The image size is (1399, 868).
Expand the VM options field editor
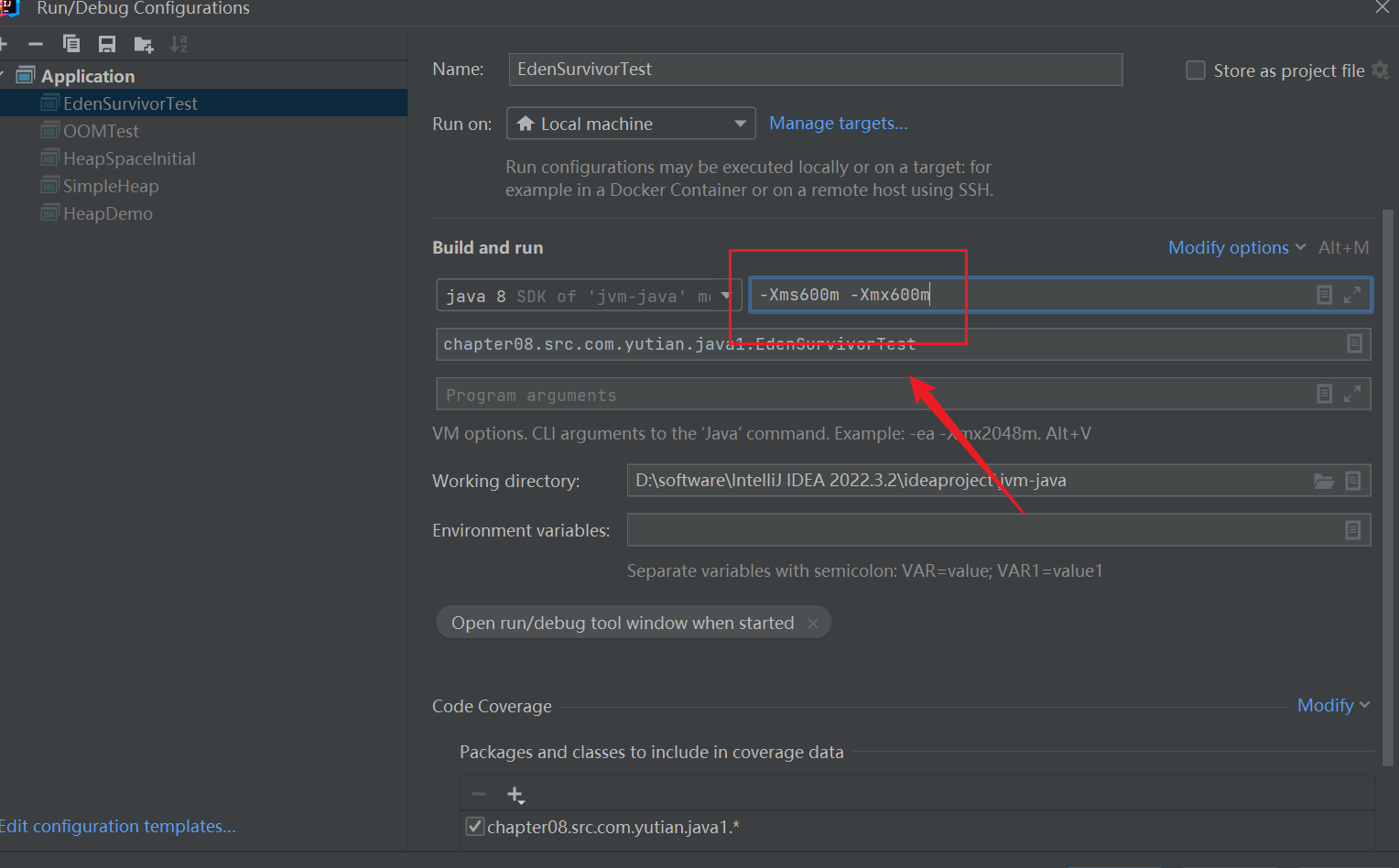pos(1351,295)
